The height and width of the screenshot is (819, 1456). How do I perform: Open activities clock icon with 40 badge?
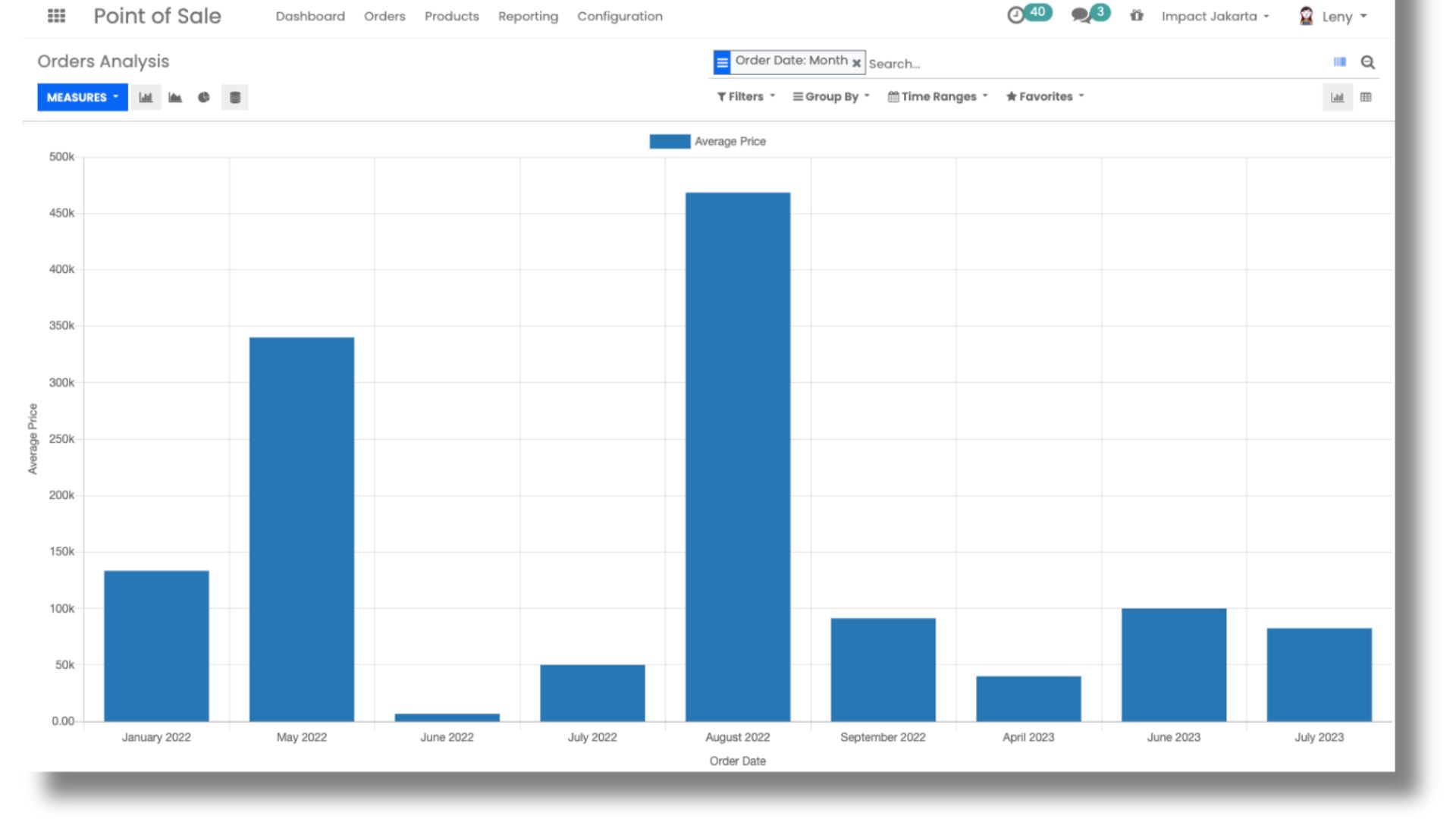(1029, 14)
